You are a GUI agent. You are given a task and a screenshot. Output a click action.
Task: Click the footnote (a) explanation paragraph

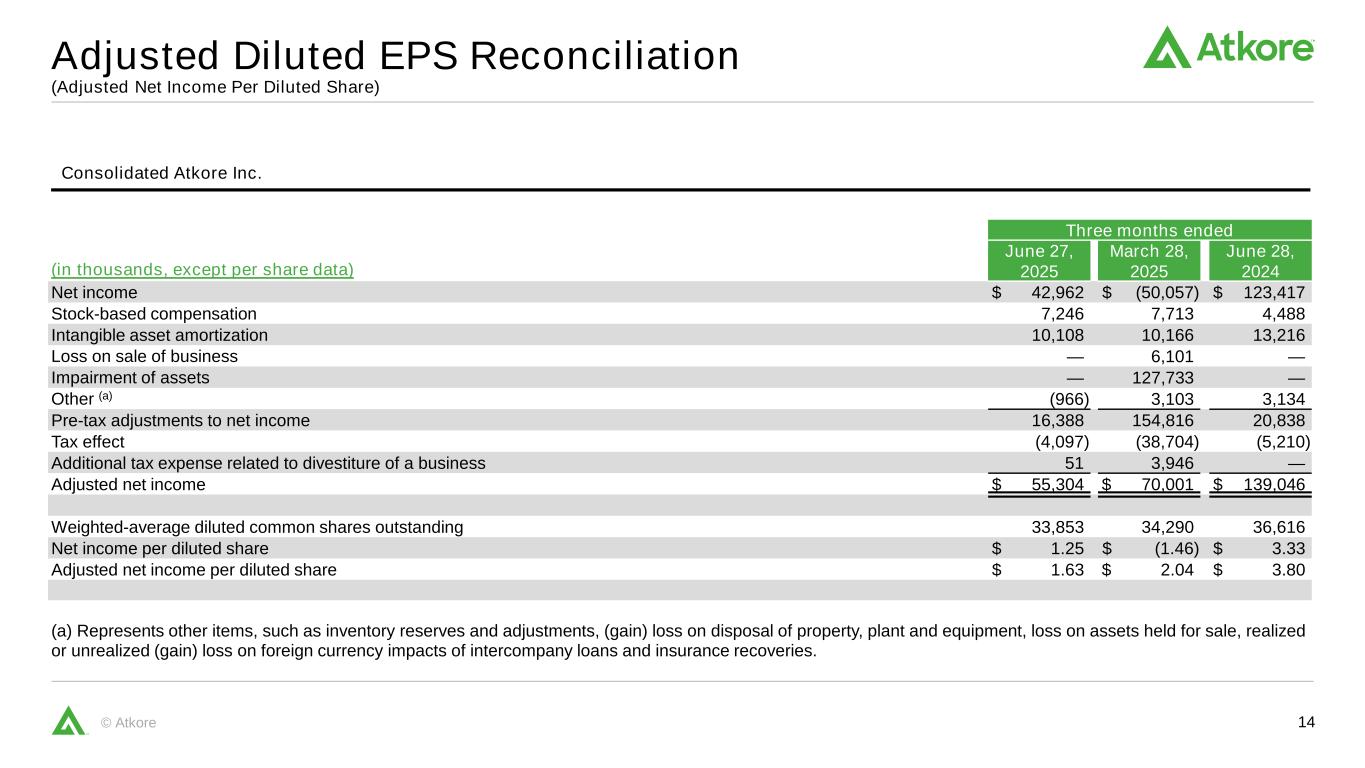click(678, 641)
